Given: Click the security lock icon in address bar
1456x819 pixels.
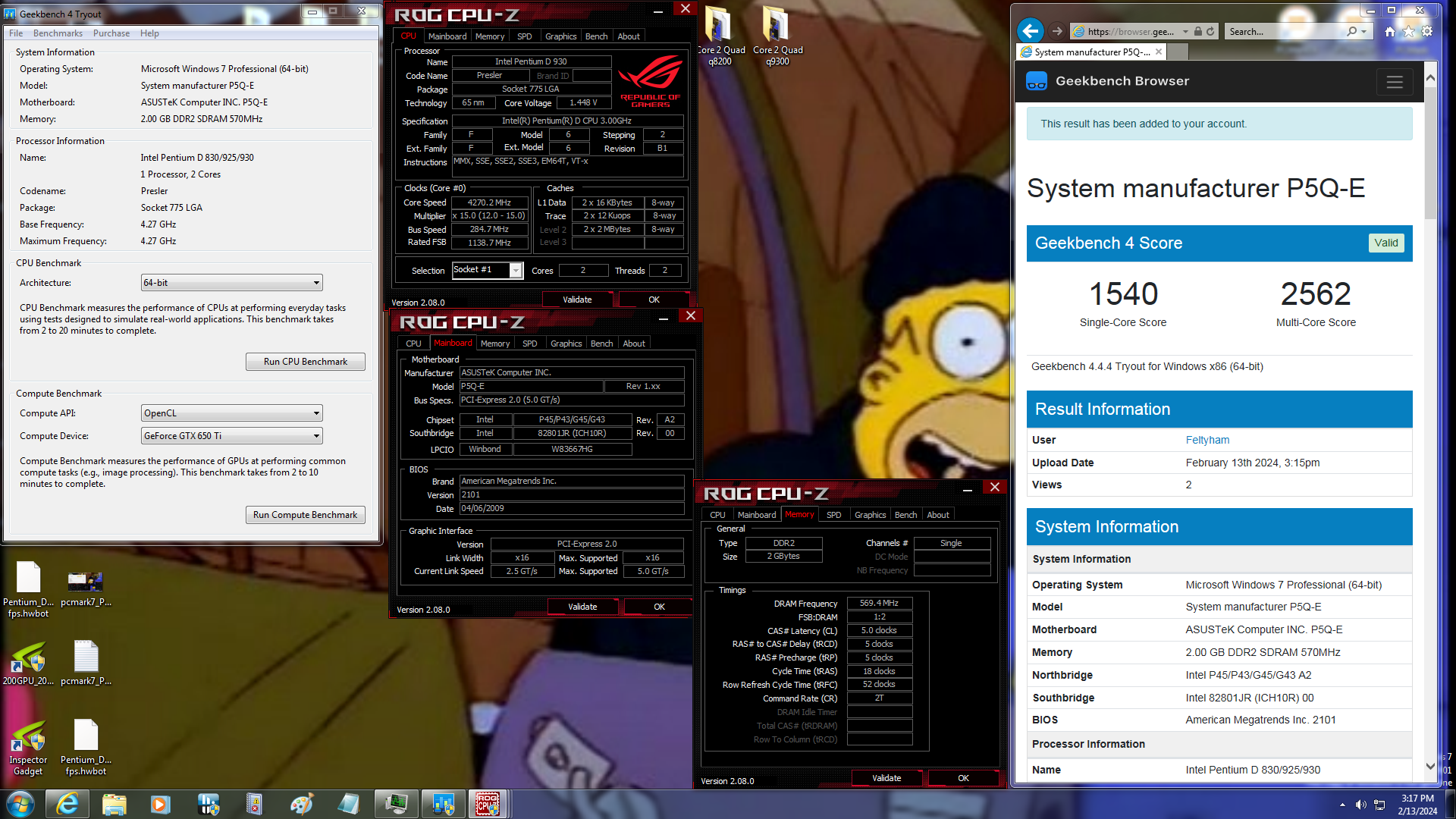Looking at the screenshot, I should (x=1197, y=31).
